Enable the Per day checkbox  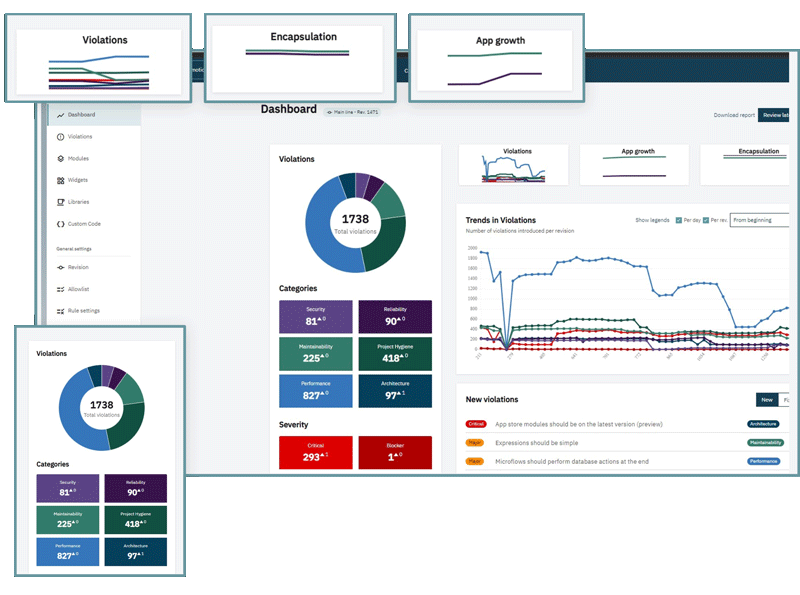678,219
